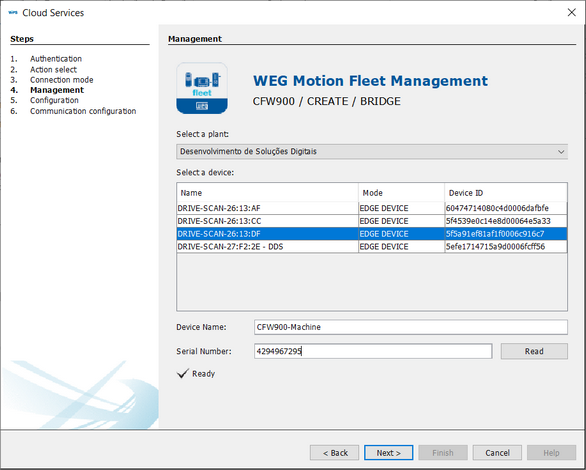This screenshot has height=470, width=586.
Task: Click Device ID 5f5a91ef81af1f0006c916c7
Action: click(x=495, y=234)
